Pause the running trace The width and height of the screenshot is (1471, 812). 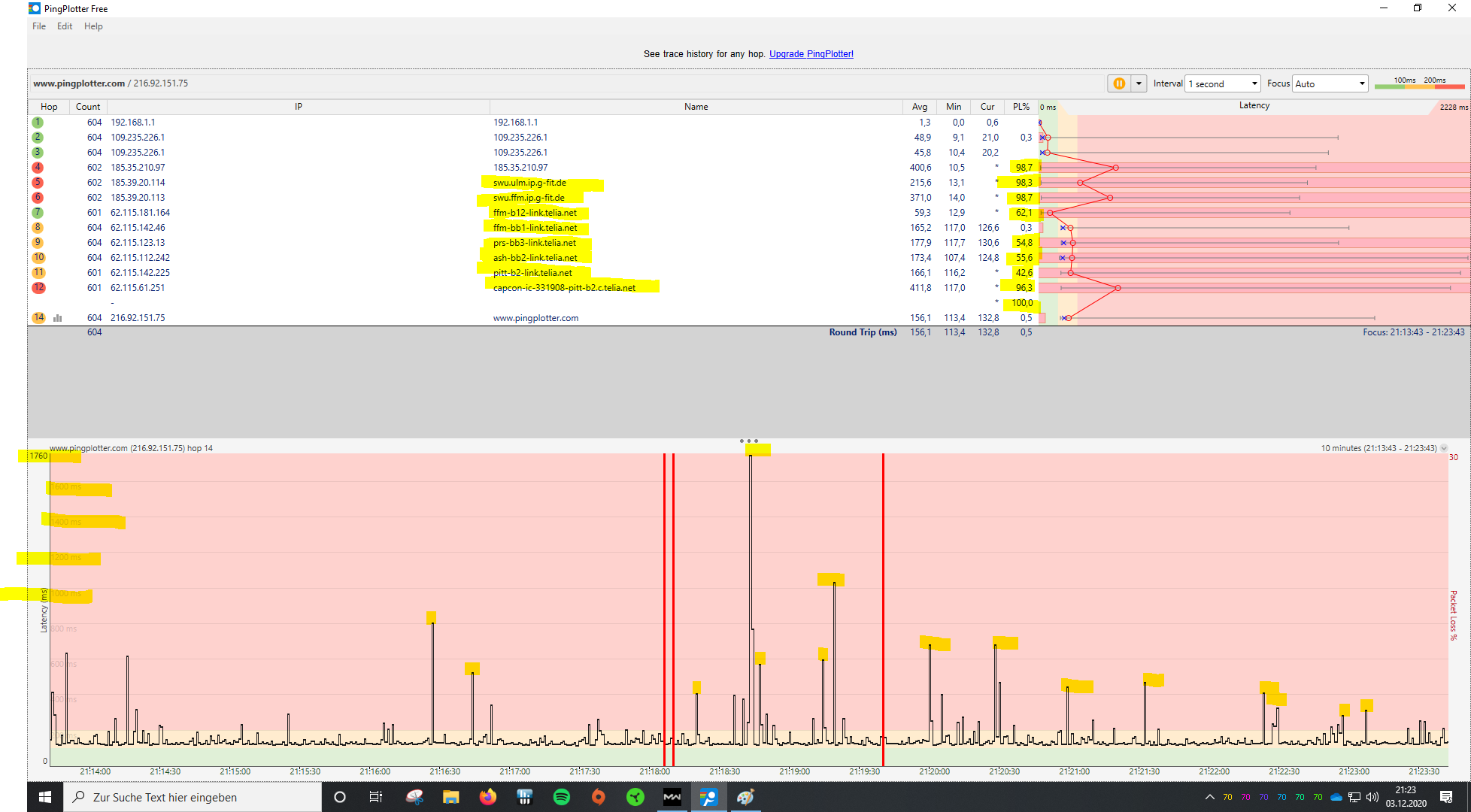[x=1118, y=83]
